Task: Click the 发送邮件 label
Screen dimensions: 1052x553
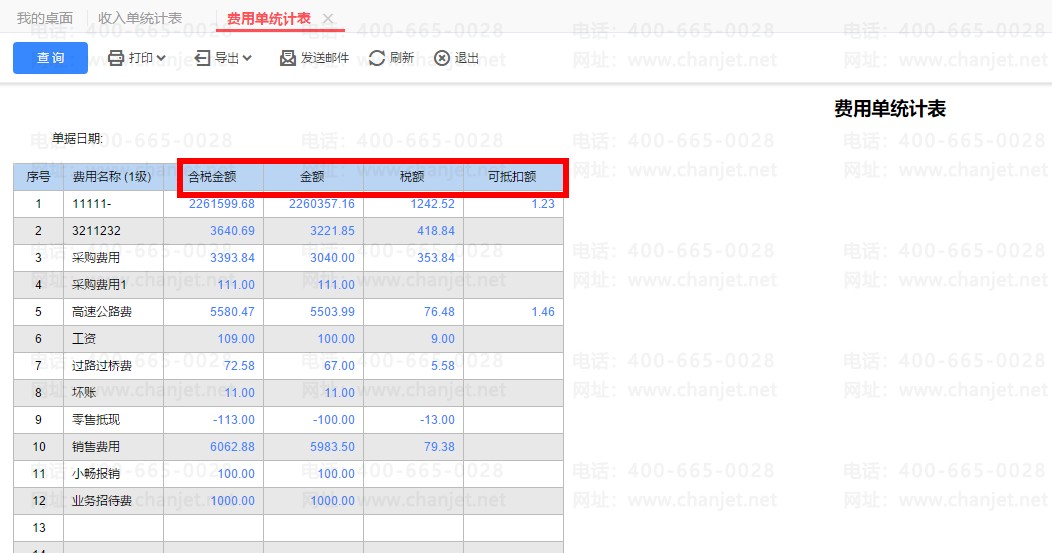Action: [x=325, y=58]
